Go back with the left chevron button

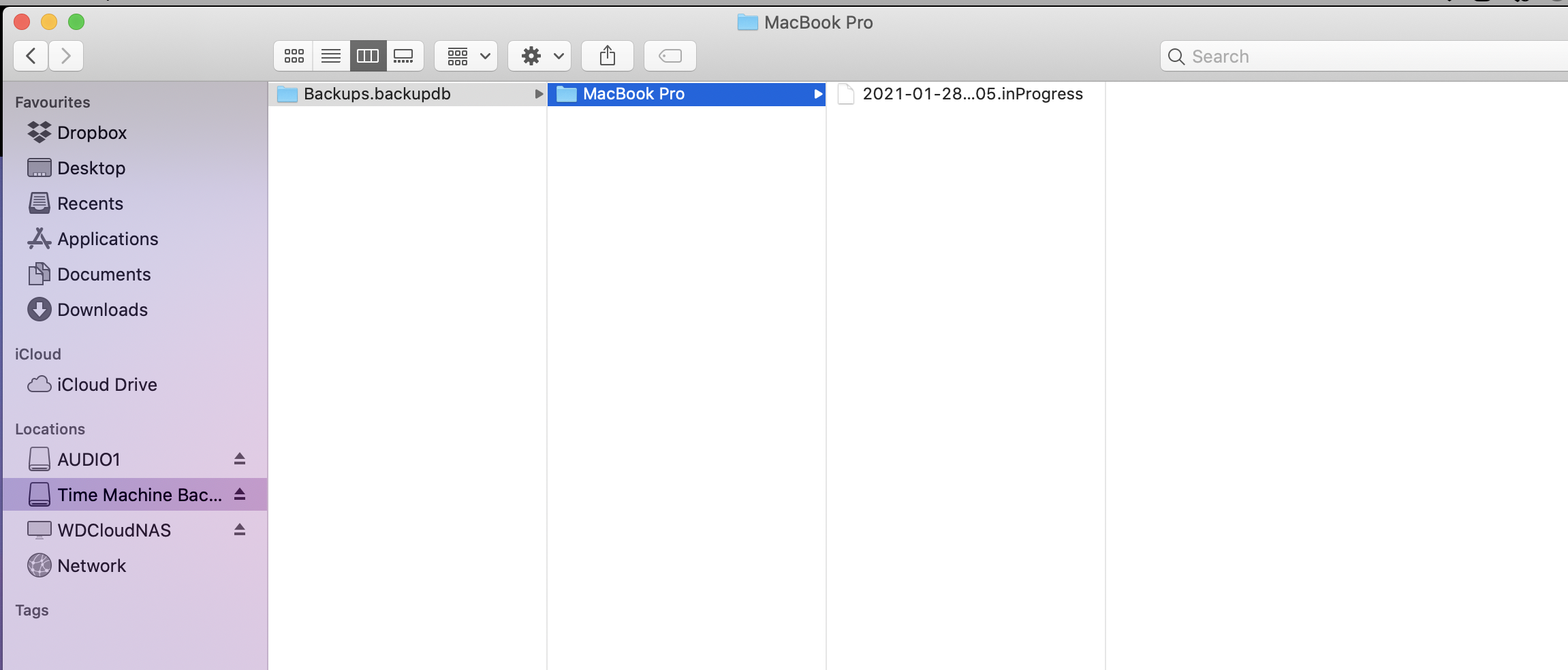[x=31, y=56]
